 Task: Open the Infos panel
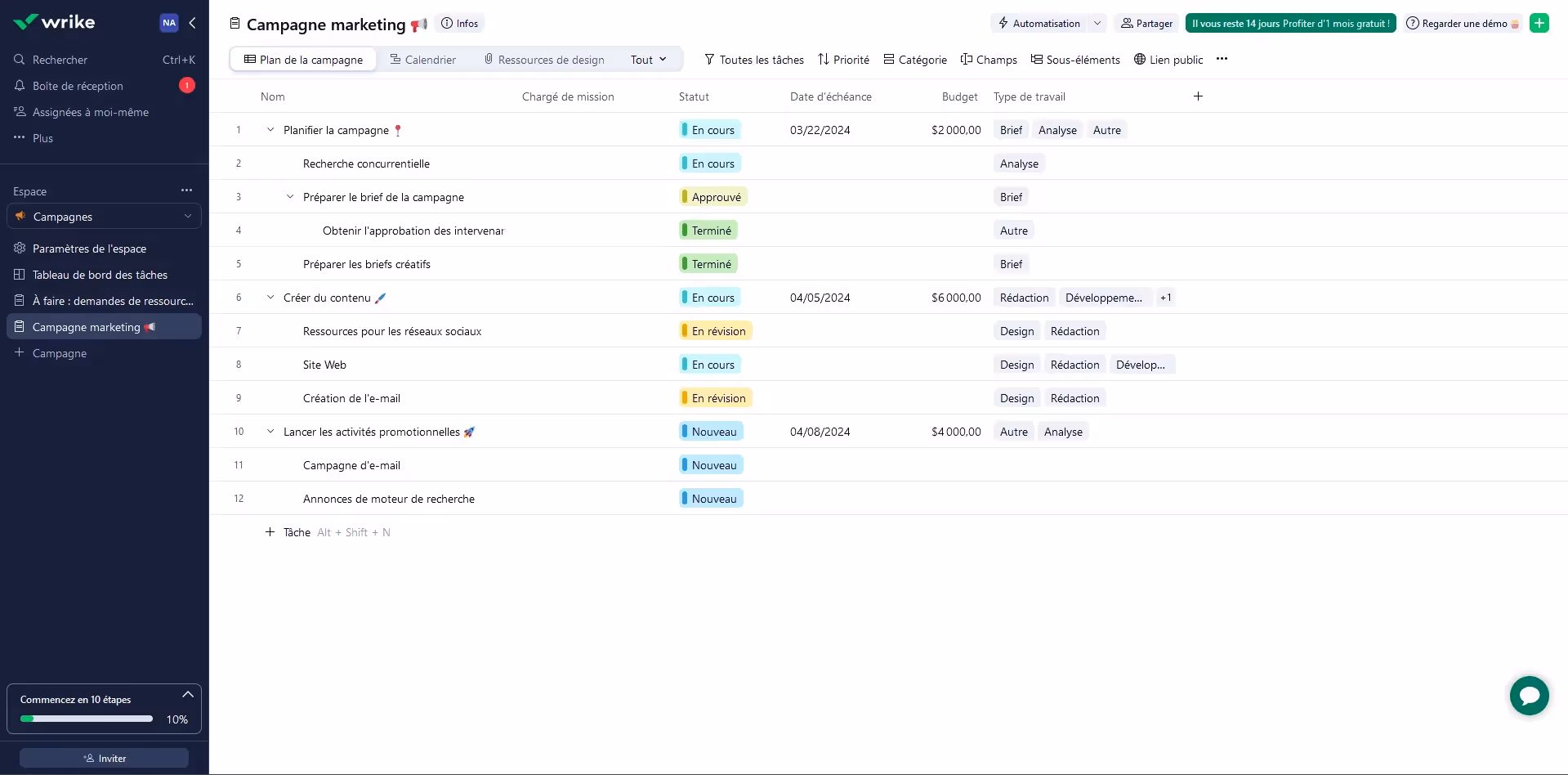coord(460,24)
